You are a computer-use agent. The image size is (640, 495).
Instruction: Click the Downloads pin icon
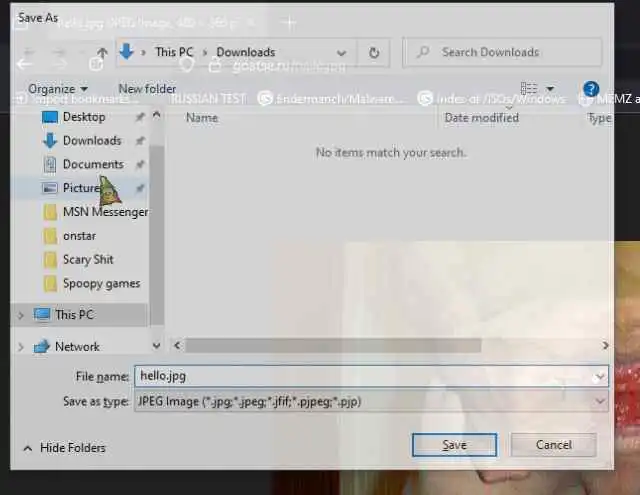pyautogui.click(x=140, y=141)
